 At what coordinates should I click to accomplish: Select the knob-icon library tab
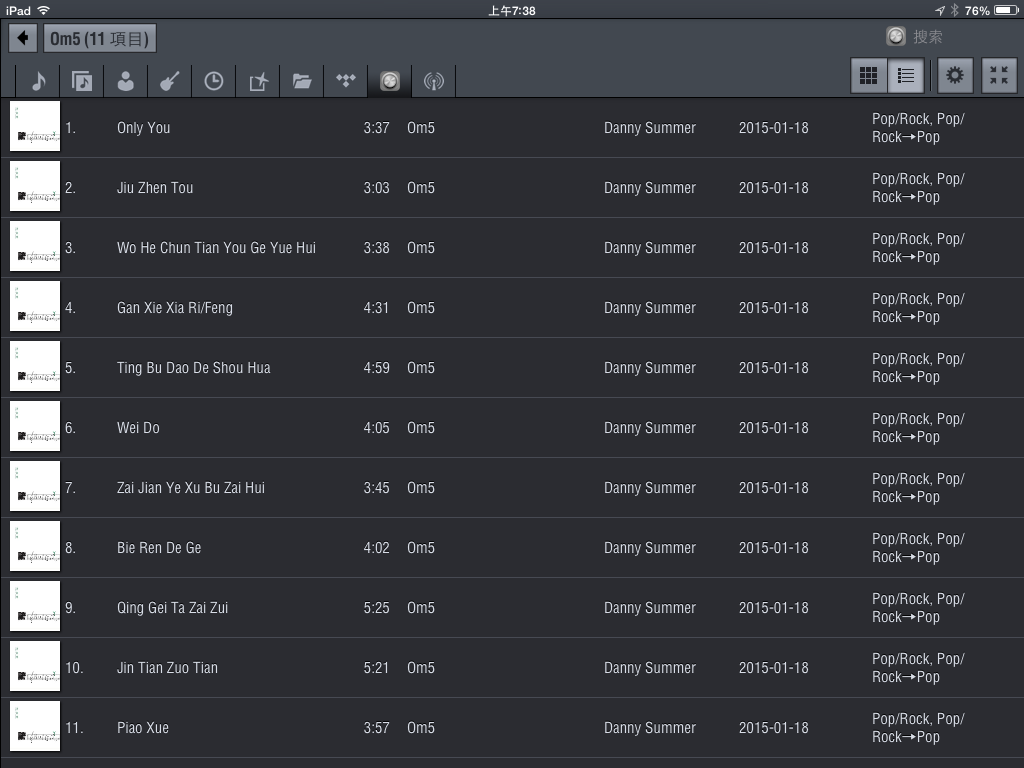coord(390,81)
